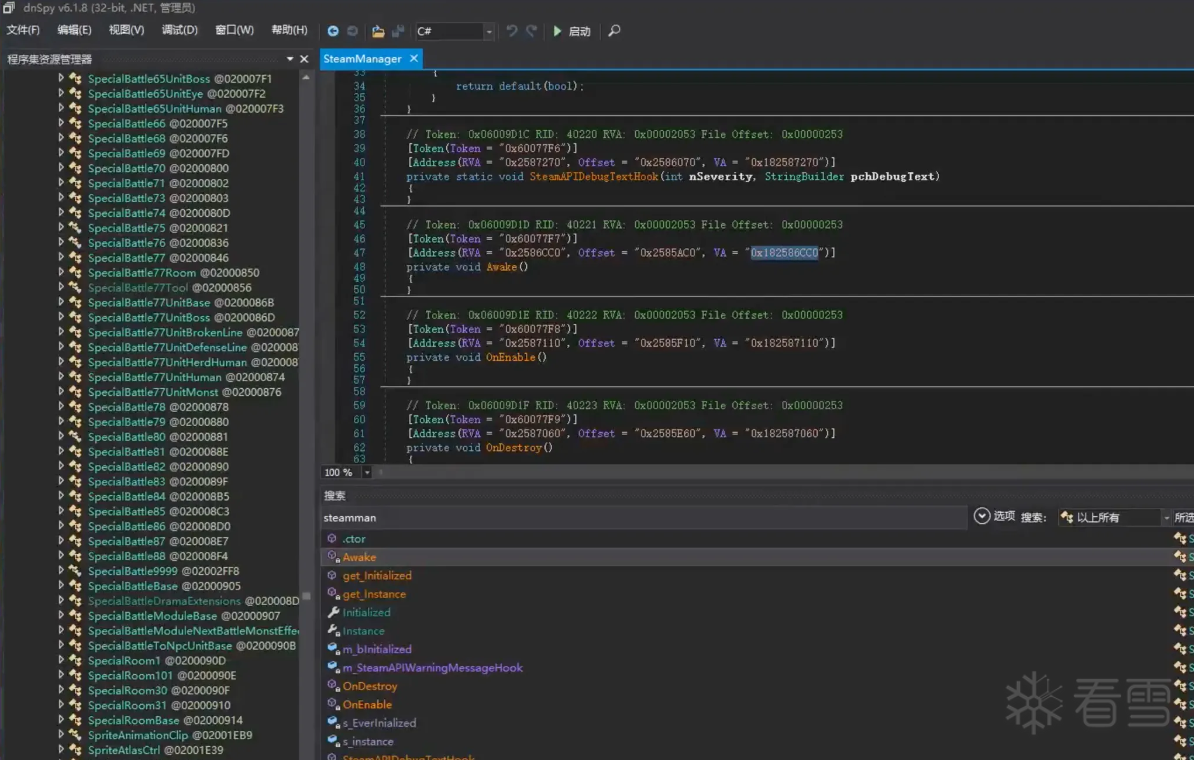1194x760 pixels.
Task: Click the navigate forward arrow icon
Action: point(352,31)
